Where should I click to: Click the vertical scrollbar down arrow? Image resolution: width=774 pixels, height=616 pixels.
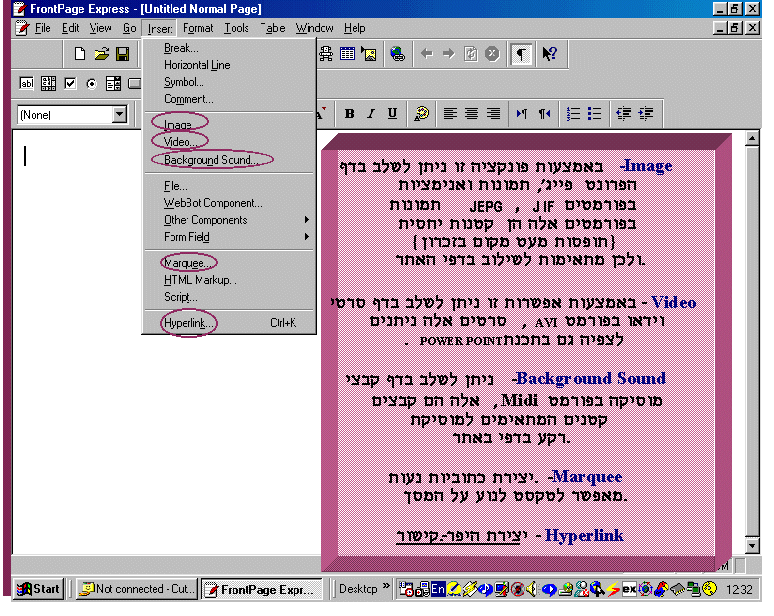click(752, 545)
